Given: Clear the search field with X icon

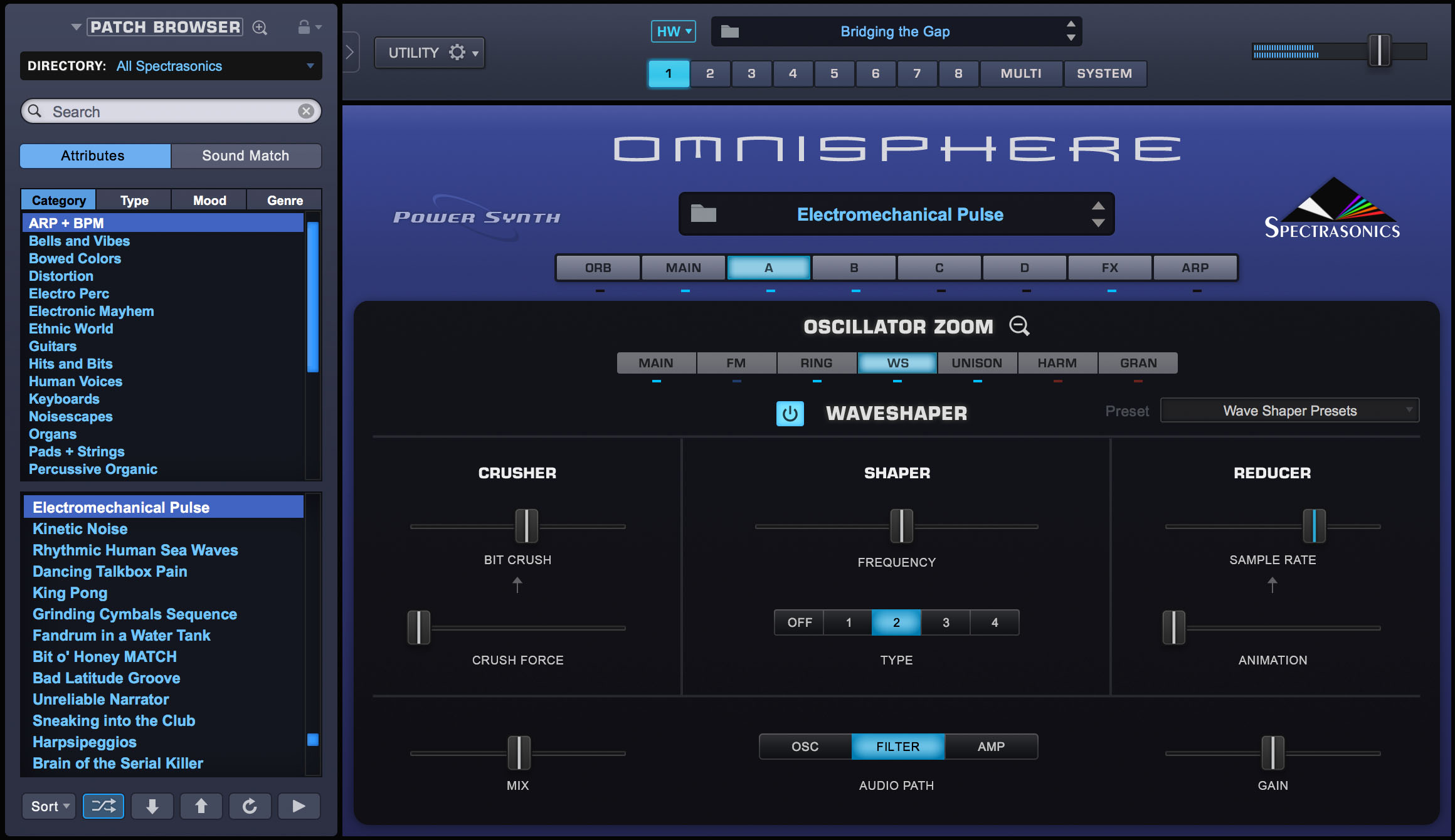Looking at the screenshot, I should point(306,111).
